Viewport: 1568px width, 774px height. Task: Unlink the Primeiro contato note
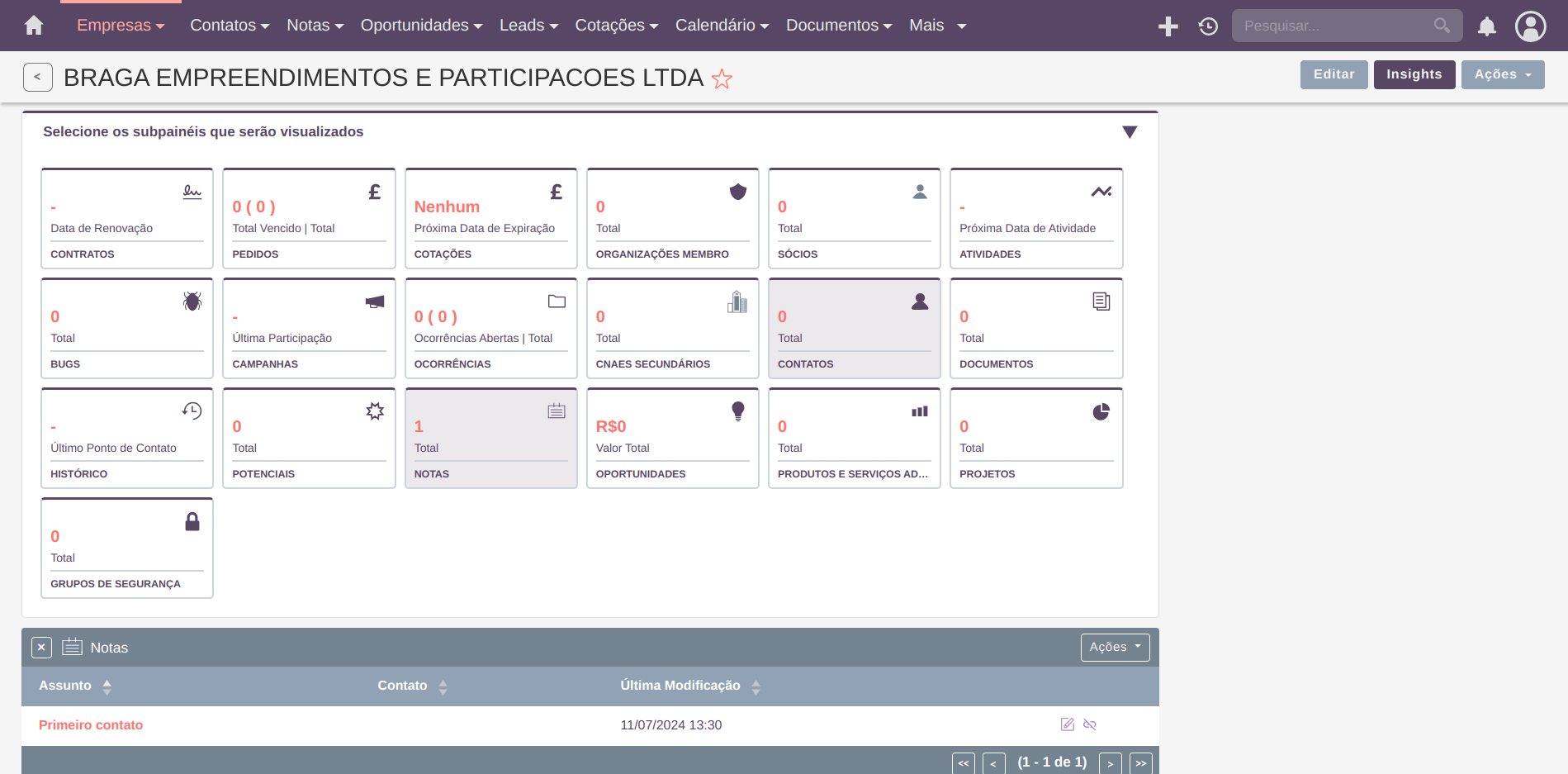coord(1090,724)
